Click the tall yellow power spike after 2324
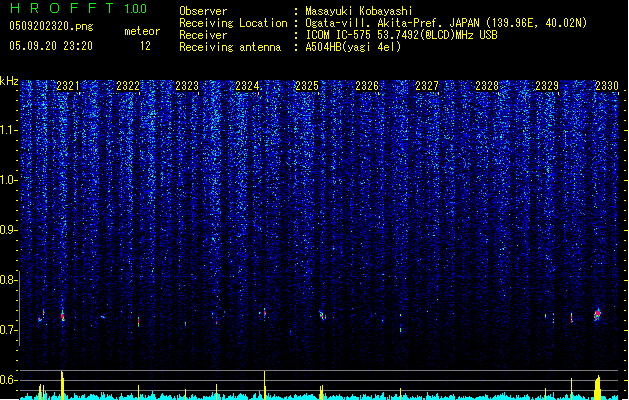Screen dimensions: 629x400 click(x=265, y=385)
